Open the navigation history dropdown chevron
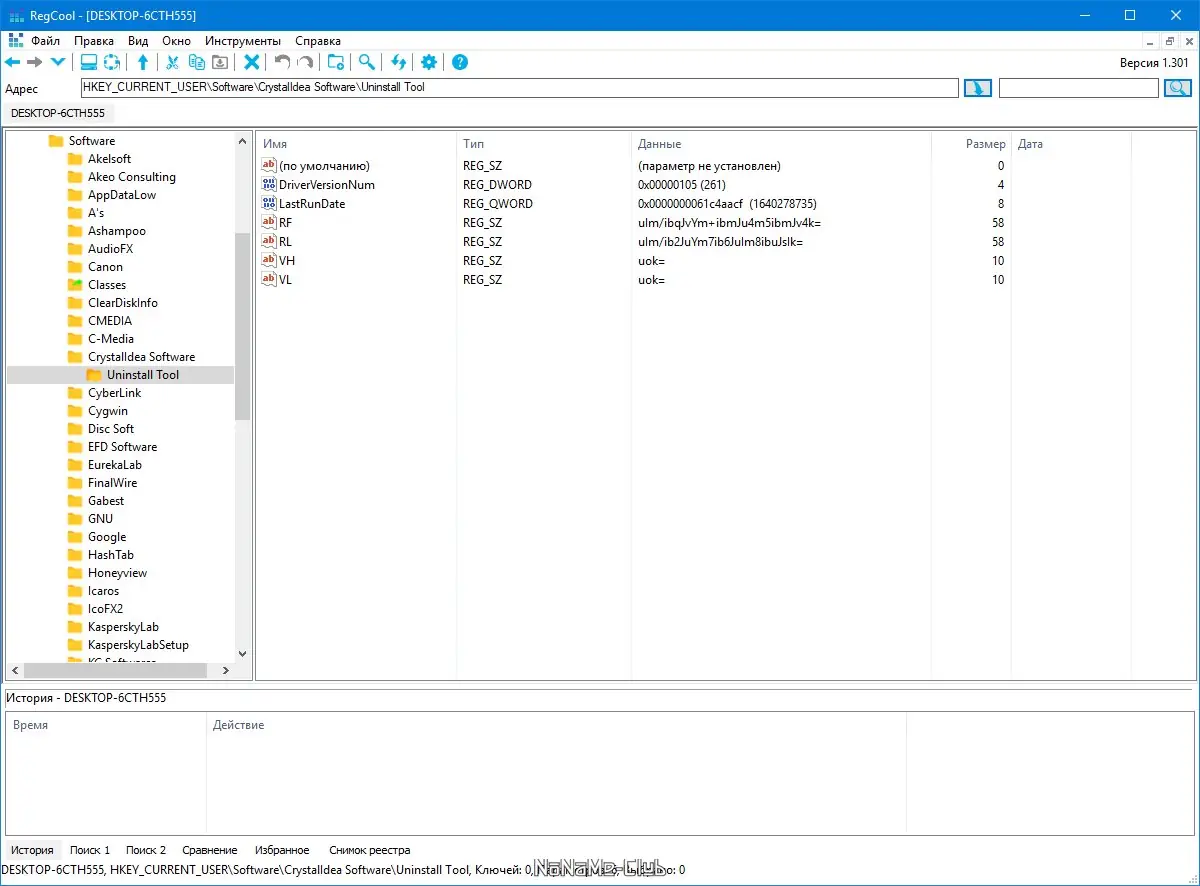Viewport: 1200px width, 886px height. (58, 62)
